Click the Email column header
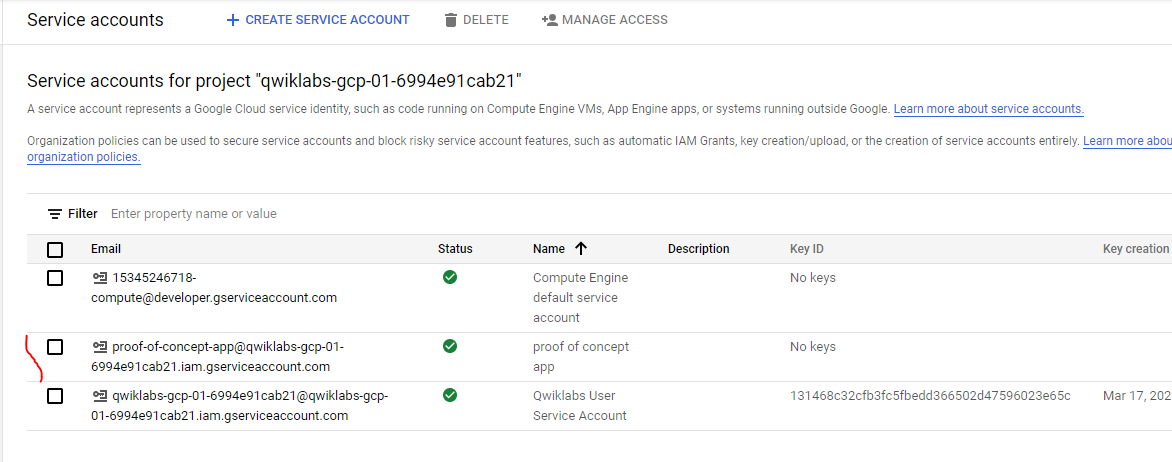 click(106, 249)
